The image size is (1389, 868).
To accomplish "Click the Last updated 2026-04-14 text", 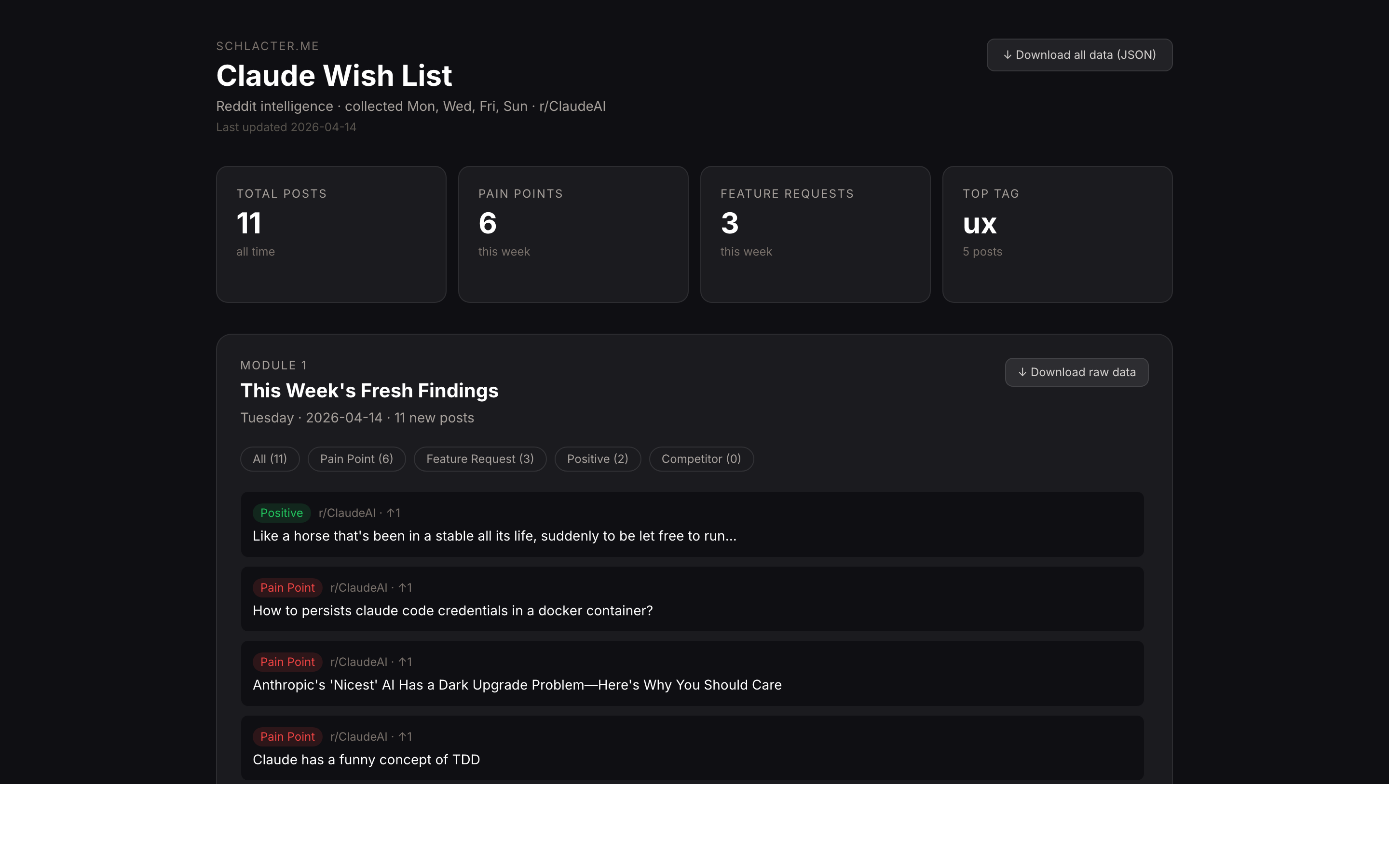I will [286, 127].
